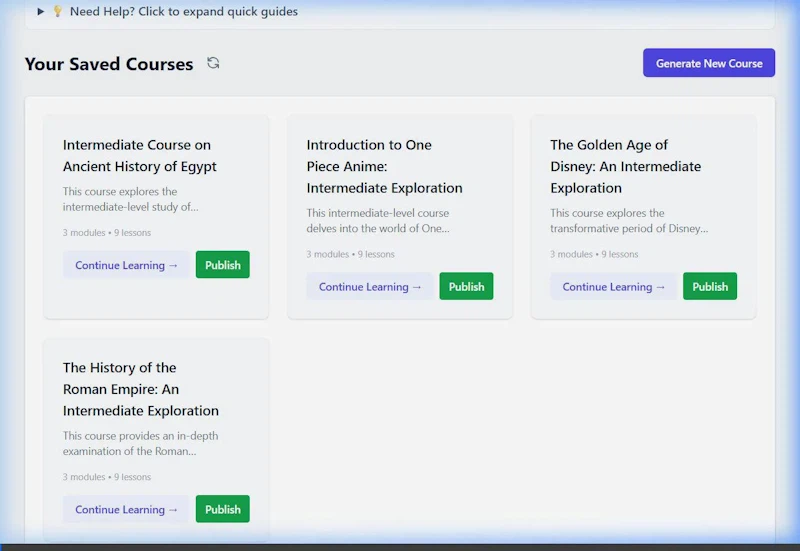Click the 'Need Help? Click to expand quick guides' text

click(184, 11)
